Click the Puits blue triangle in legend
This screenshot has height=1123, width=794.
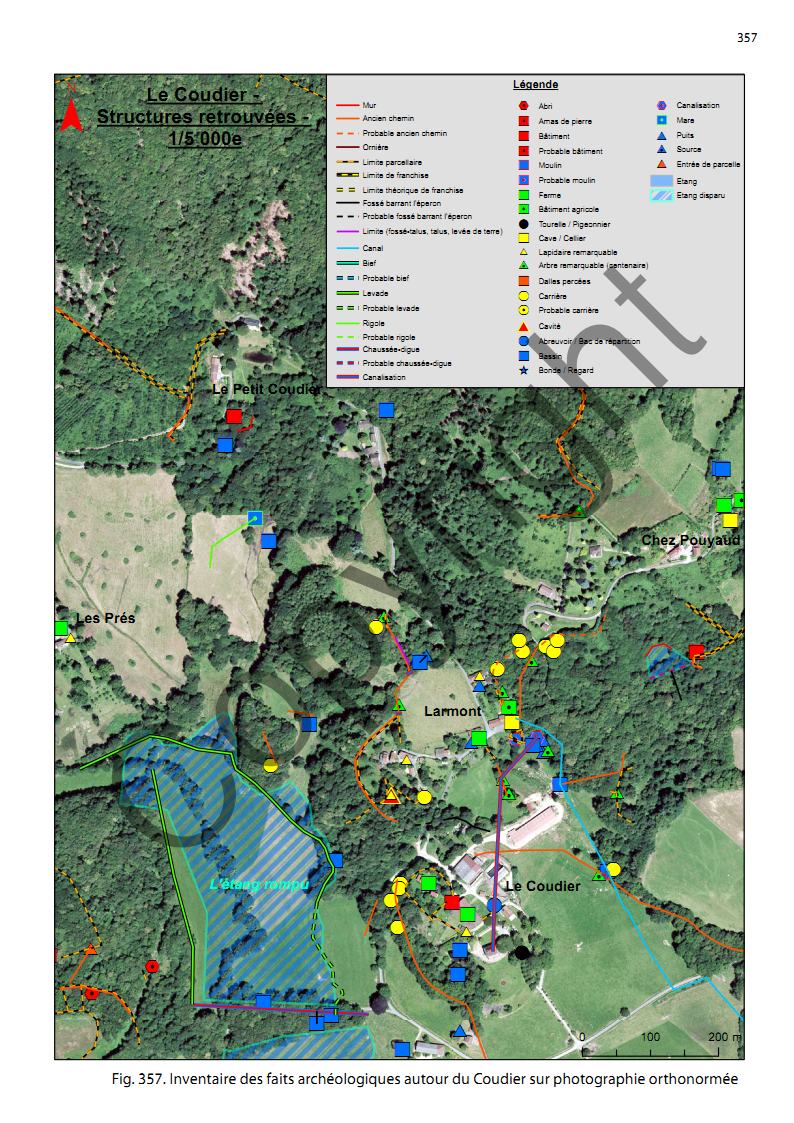coord(661,135)
